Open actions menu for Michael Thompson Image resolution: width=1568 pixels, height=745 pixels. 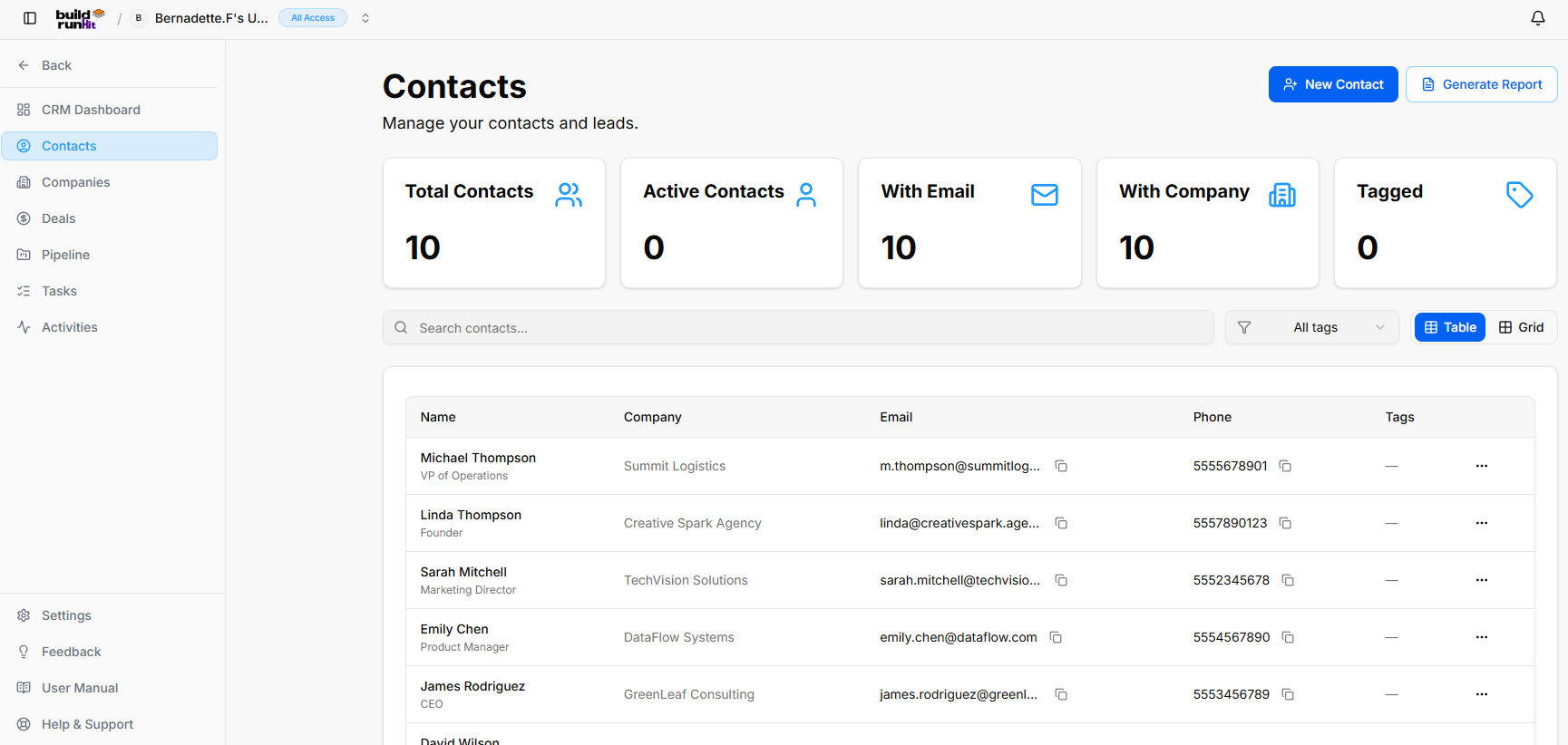pos(1482,466)
